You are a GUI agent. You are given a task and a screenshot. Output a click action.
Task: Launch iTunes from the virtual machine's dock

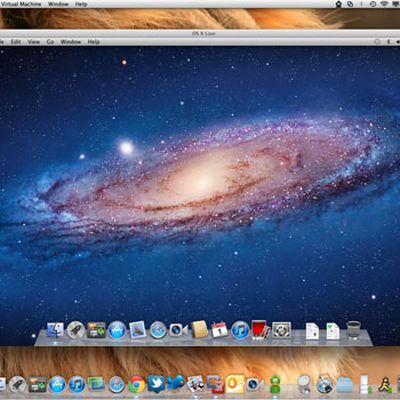(240, 330)
